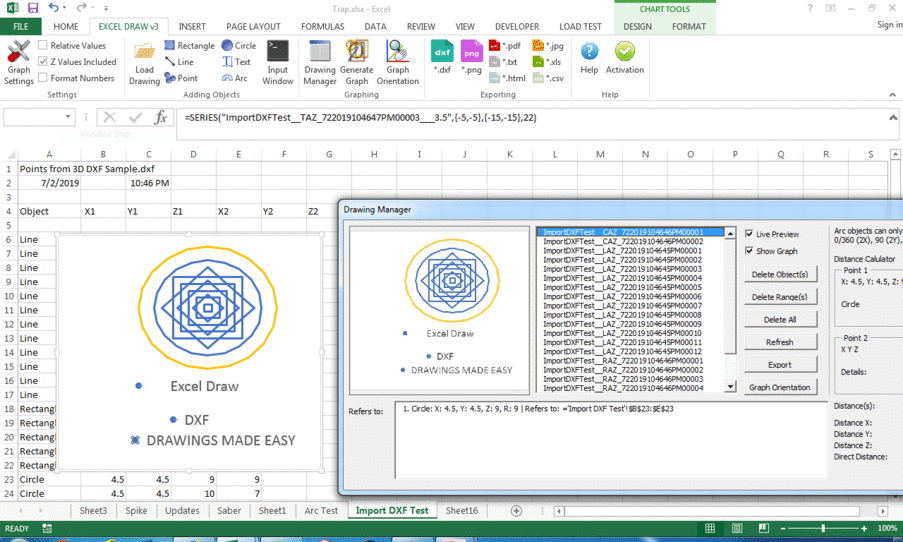Open the FILE tab
Image resolution: width=903 pixels, height=542 pixels.
click(21, 26)
